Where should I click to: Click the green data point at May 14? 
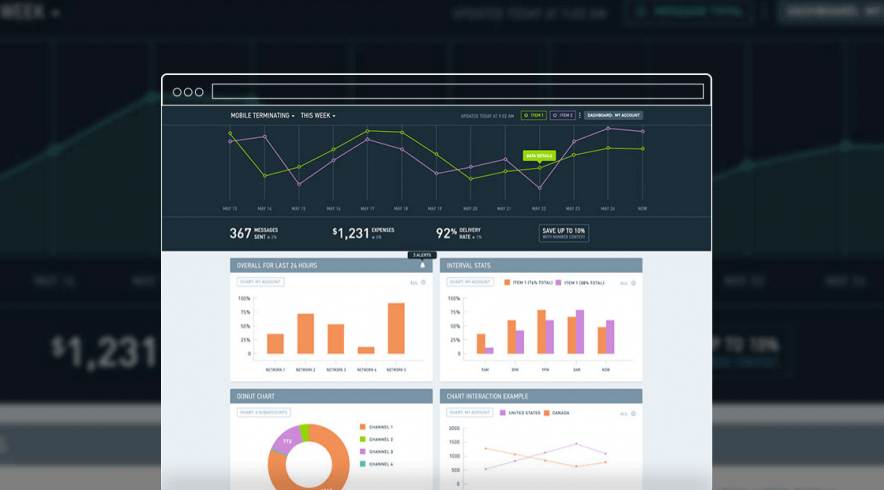[264, 176]
